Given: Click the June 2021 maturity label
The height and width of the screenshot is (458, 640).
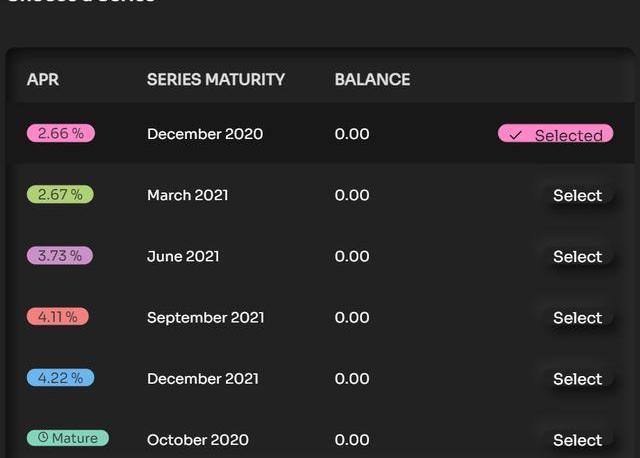Looking at the screenshot, I should point(183,256).
